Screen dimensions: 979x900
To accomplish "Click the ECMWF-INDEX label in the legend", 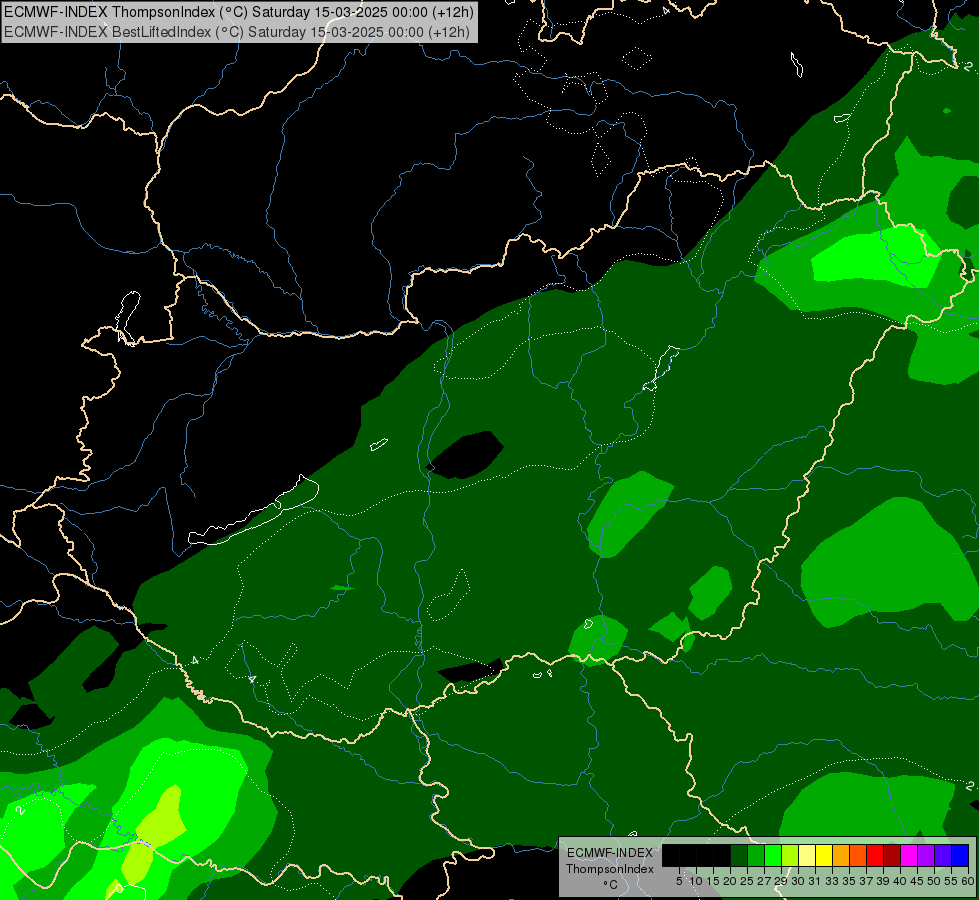I will (610, 853).
